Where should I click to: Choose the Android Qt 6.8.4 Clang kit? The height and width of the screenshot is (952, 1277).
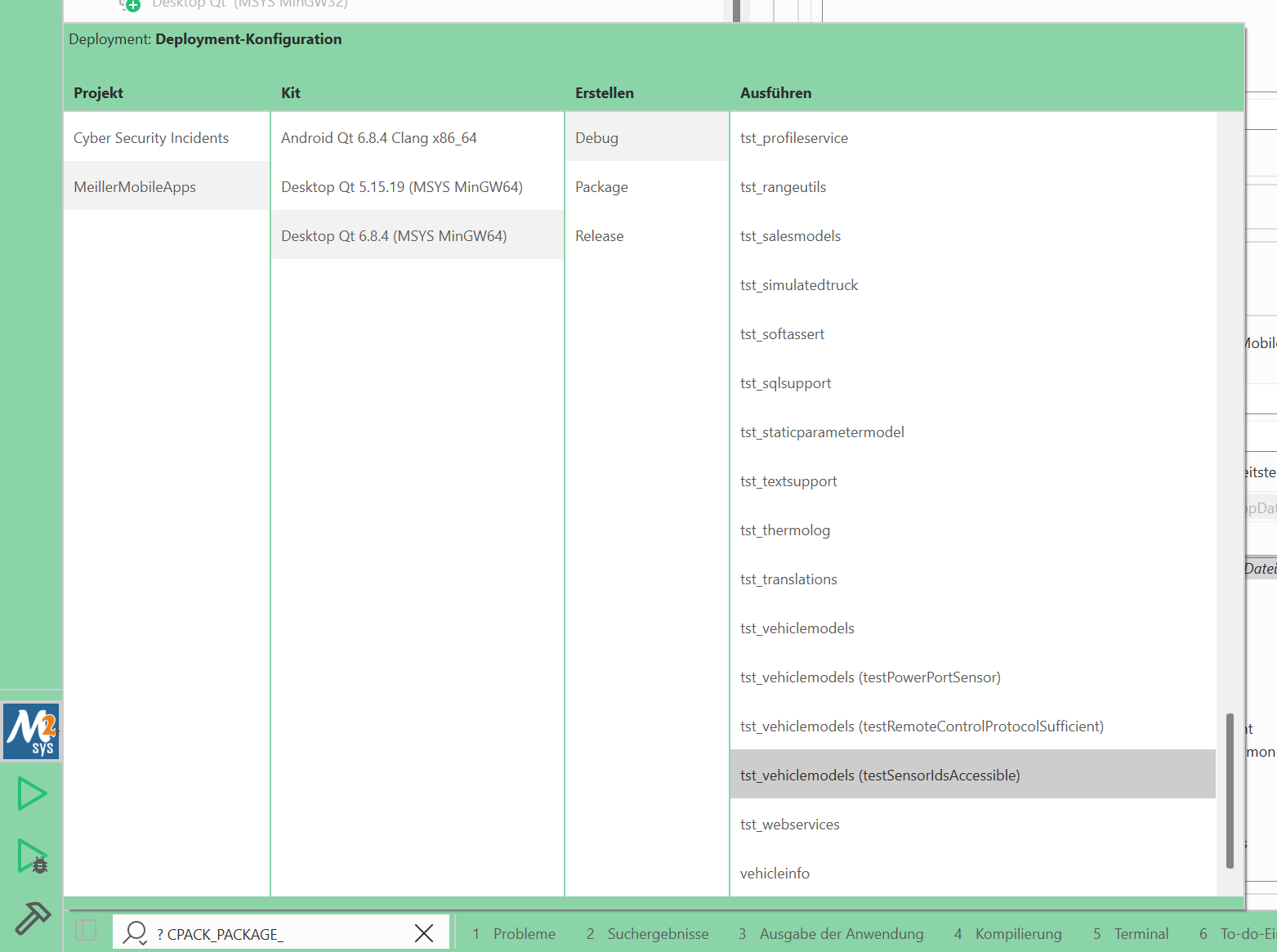[379, 138]
